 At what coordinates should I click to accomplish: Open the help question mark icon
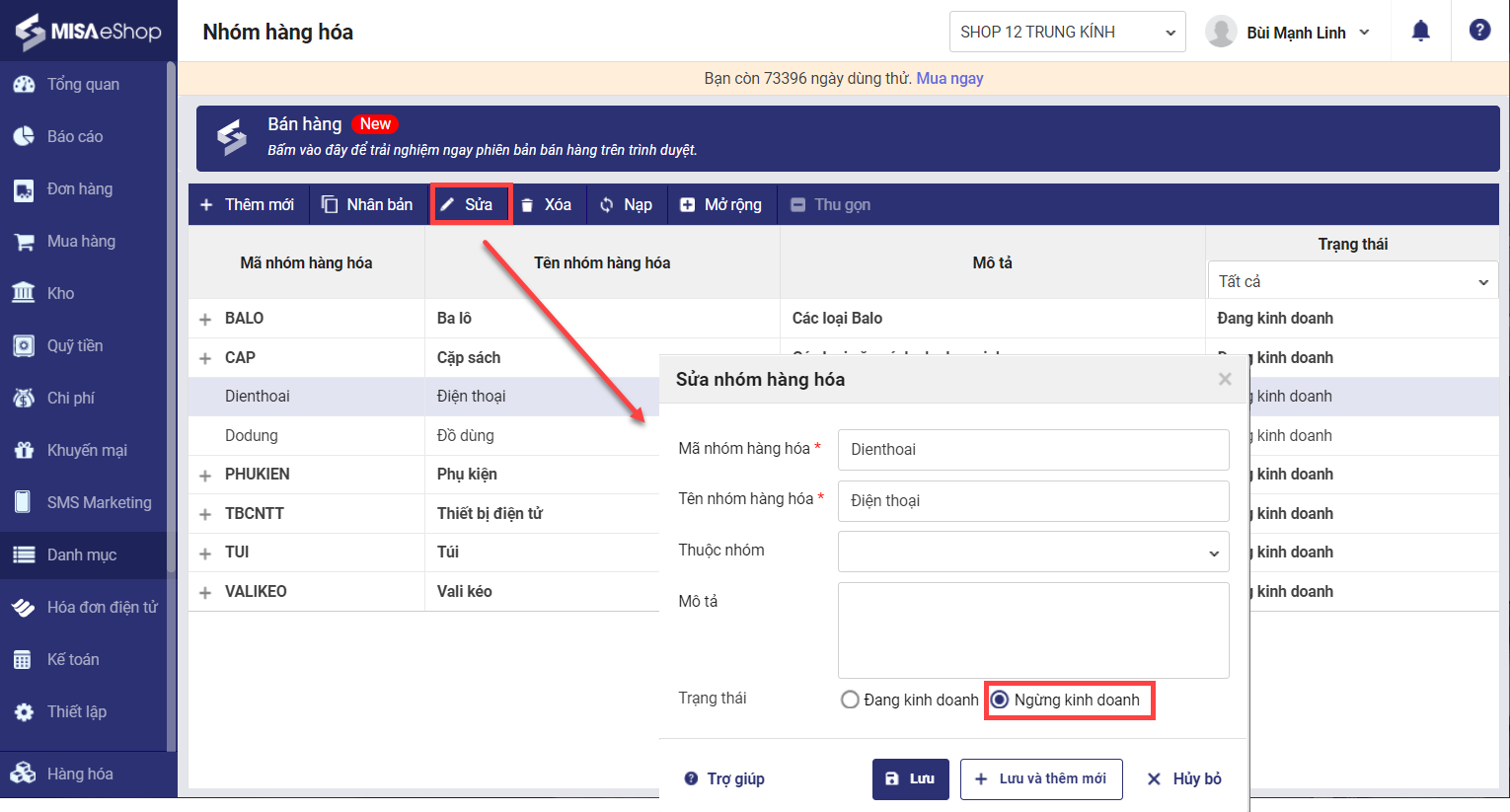pos(1479,31)
